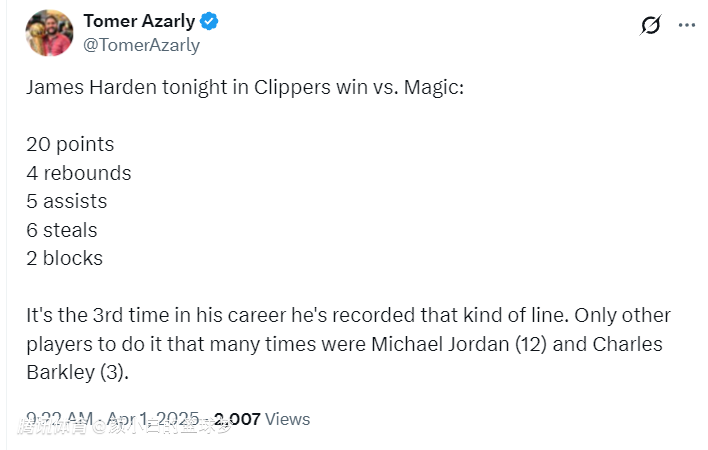
Task: Open the @TomerAzarly handle link
Action: (141, 45)
